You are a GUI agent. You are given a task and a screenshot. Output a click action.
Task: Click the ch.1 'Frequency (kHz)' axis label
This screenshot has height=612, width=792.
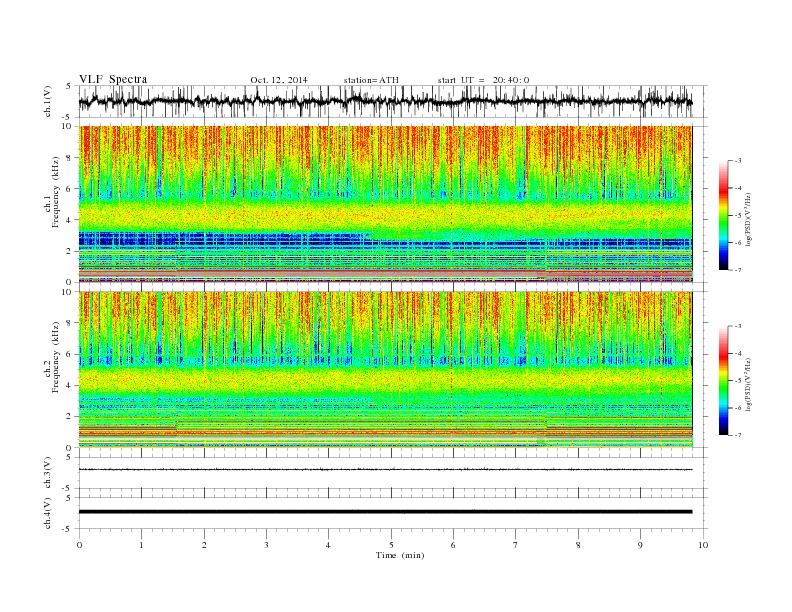[x=56, y=192]
